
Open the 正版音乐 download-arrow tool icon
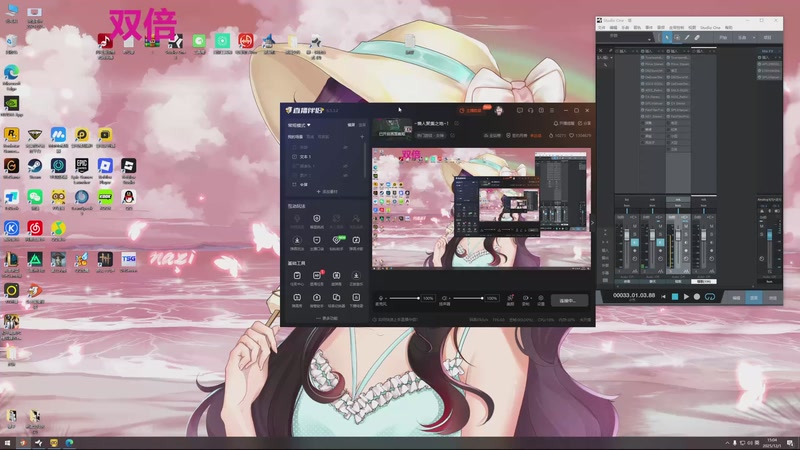[356, 276]
